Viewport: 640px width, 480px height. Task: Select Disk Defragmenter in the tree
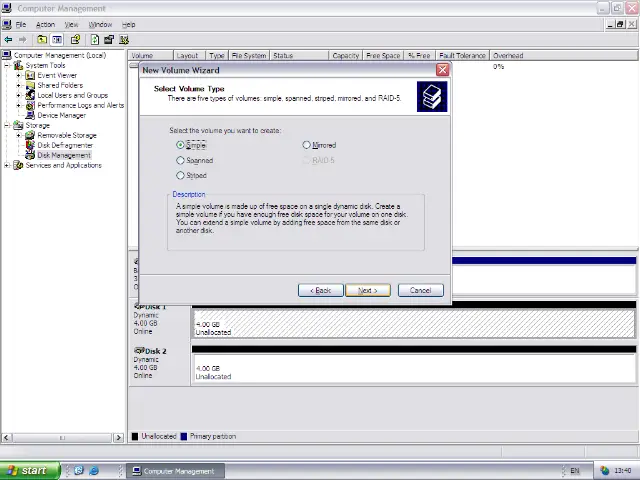[x=65, y=146]
